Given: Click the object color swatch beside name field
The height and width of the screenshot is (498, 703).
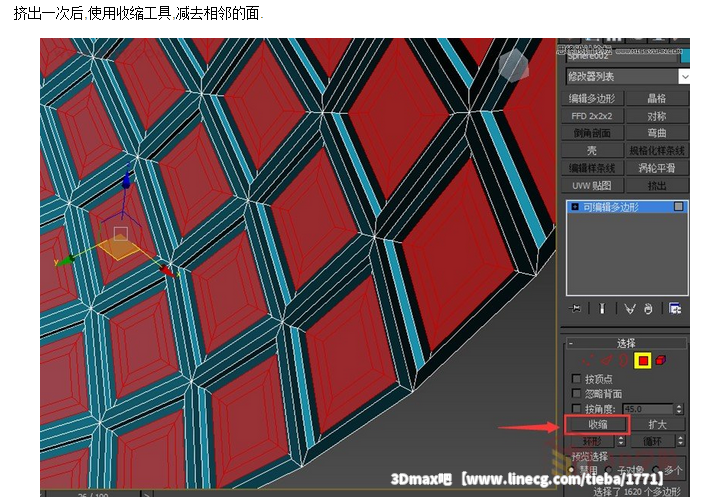Looking at the screenshot, I should click(685, 56).
